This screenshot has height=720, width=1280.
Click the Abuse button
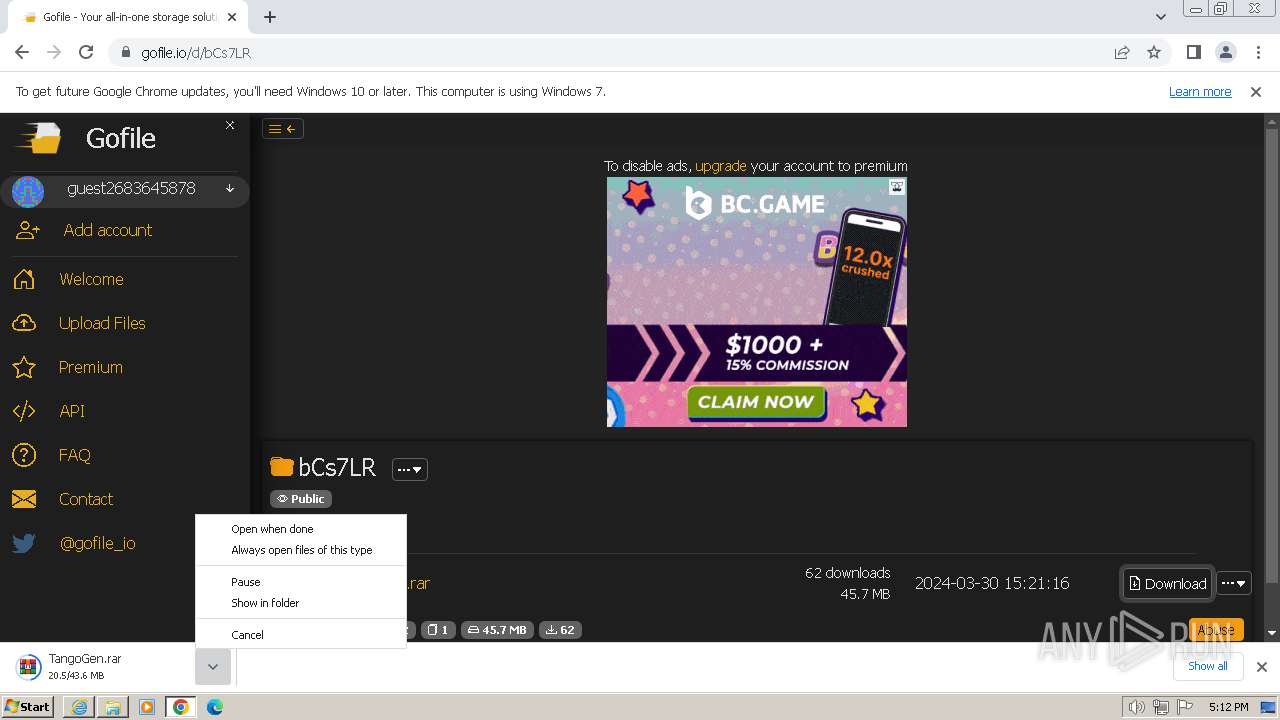(1216, 629)
